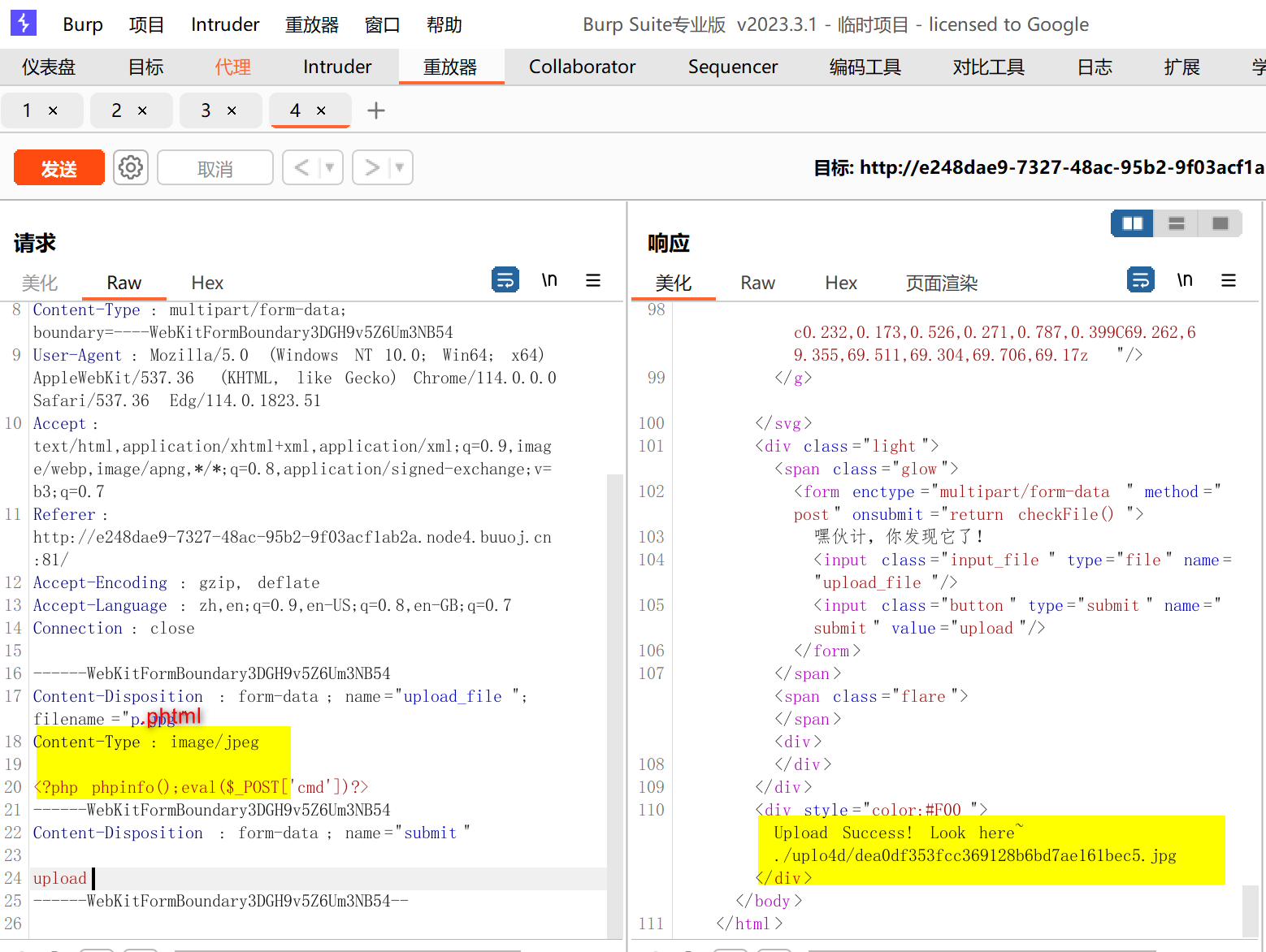
Task: Select Hex view in response panel
Action: (x=841, y=283)
